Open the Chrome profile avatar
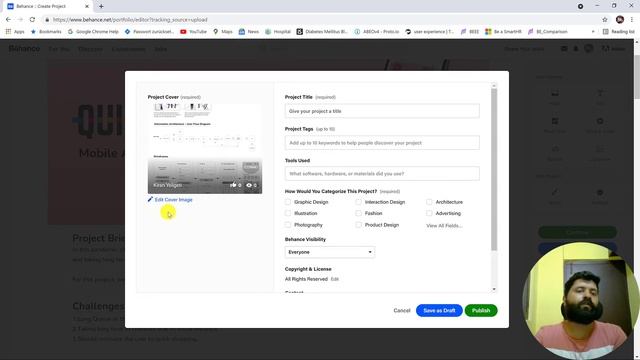Screen dimensions: 640x360 [620, 20]
